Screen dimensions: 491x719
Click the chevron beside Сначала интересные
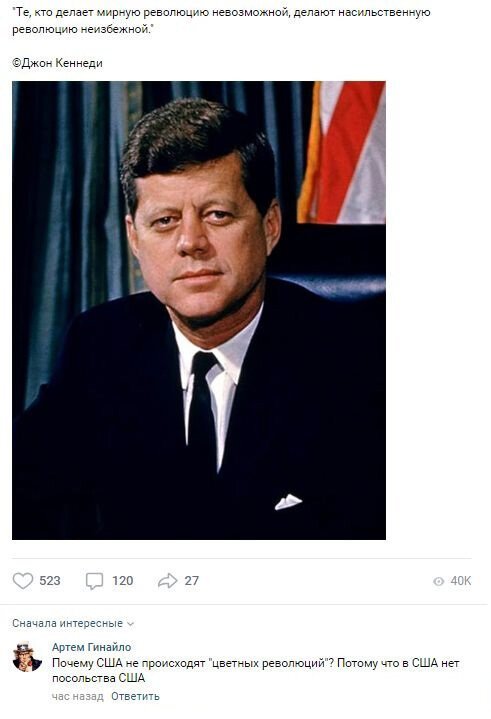[130, 624]
